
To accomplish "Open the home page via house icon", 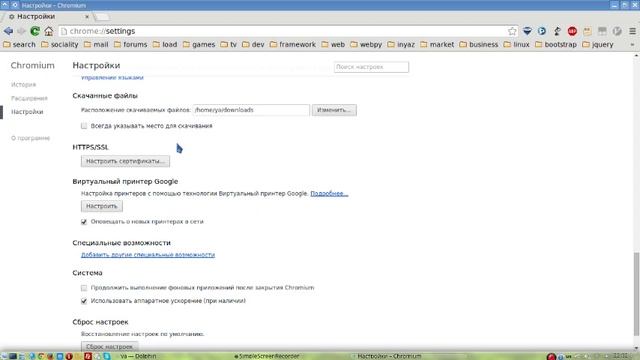I will [49, 31].
